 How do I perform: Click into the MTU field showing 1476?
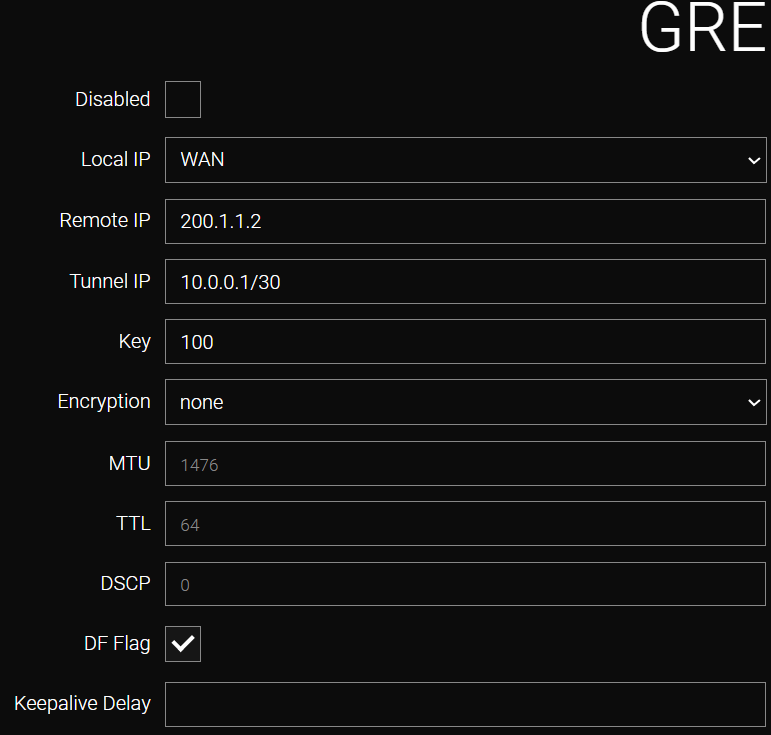[x=466, y=464]
